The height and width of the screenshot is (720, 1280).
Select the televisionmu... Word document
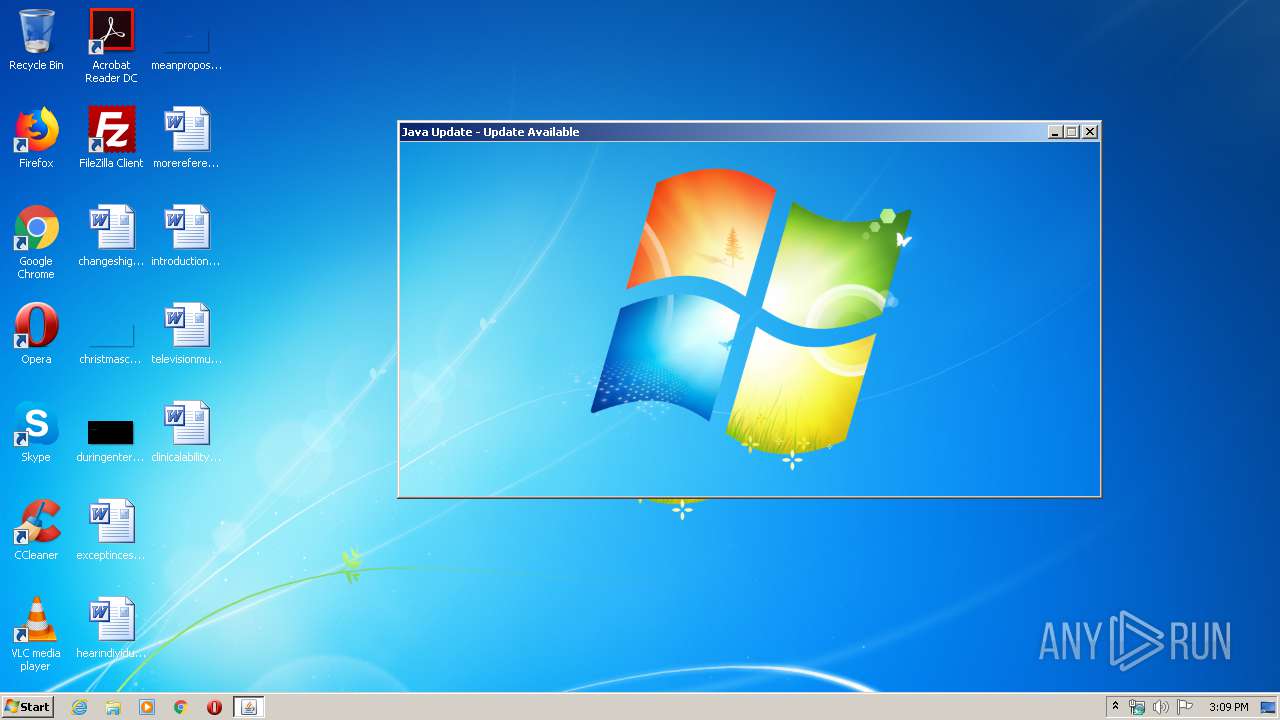(x=186, y=334)
